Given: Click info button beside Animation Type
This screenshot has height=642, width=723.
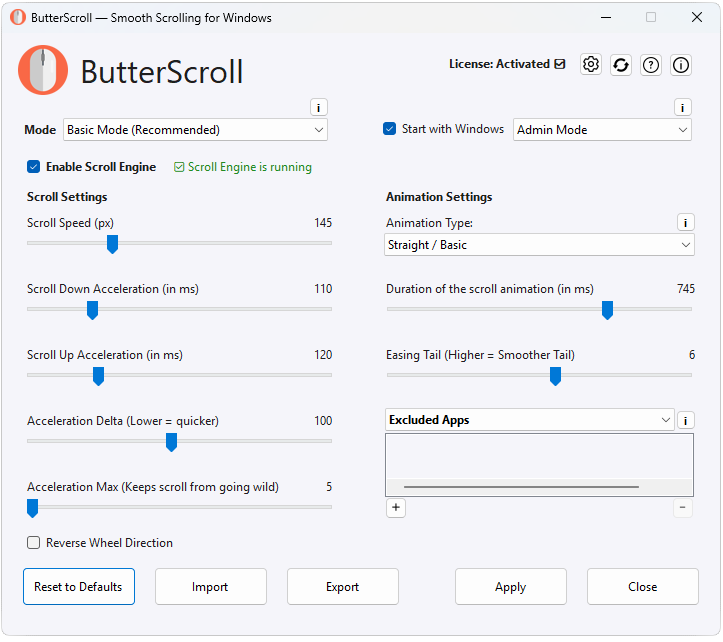Looking at the screenshot, I should click(685, 223).
